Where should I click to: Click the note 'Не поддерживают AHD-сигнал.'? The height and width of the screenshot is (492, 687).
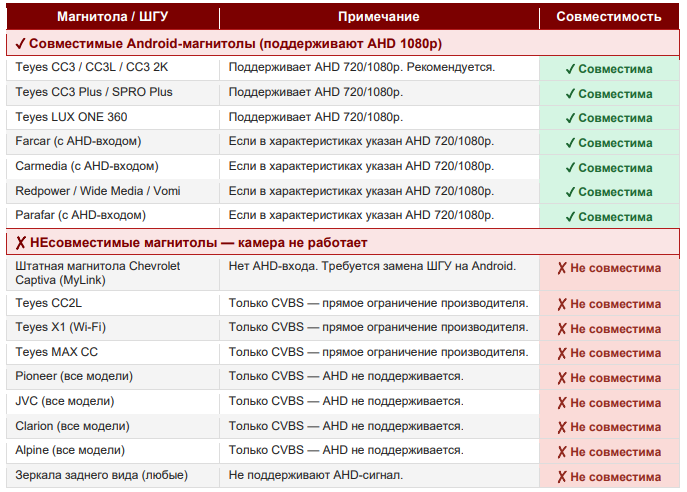tap(316, 475)
